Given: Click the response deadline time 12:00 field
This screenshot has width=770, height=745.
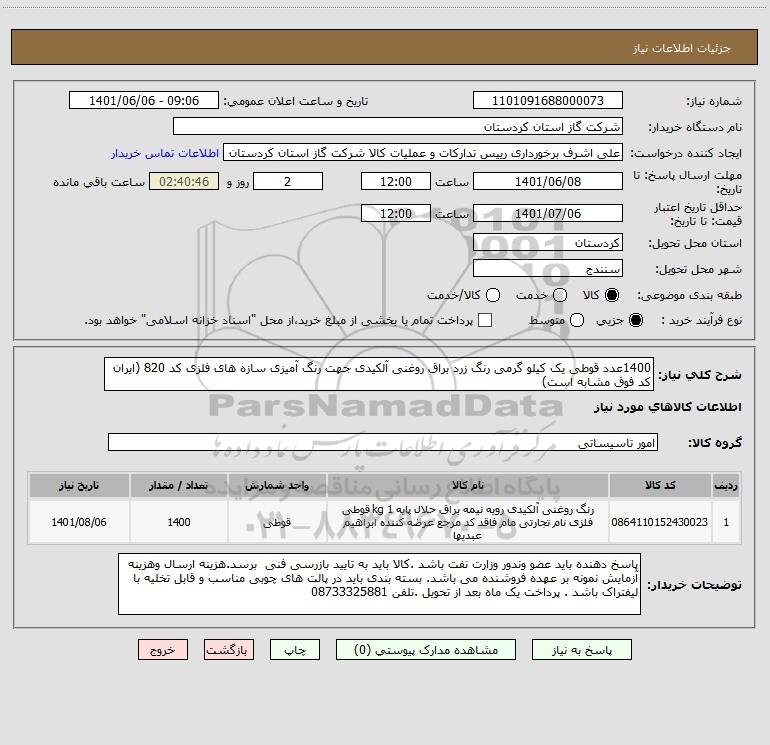Looking at the screenshot, I should tap(396, 181).
